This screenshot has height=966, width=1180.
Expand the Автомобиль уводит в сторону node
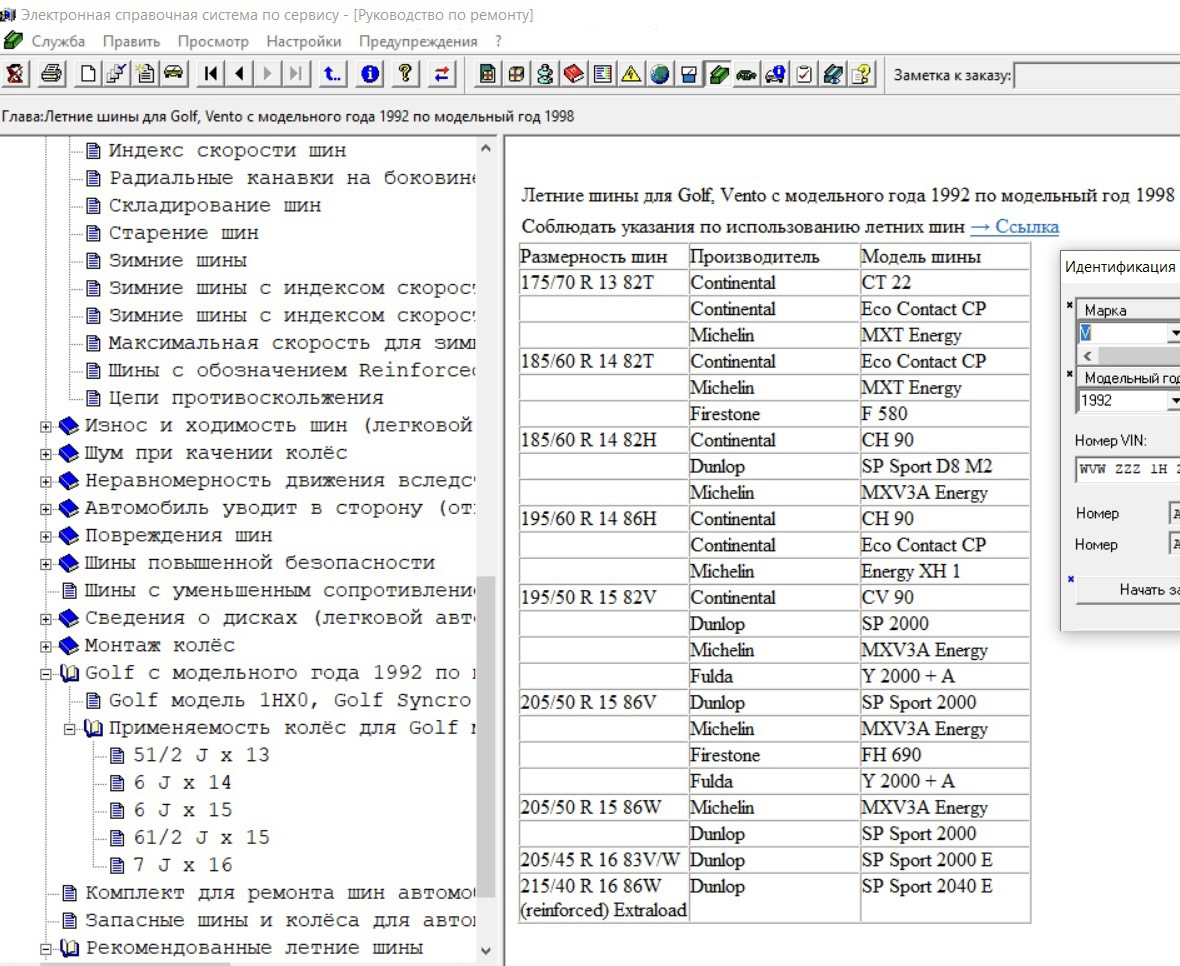46,509
